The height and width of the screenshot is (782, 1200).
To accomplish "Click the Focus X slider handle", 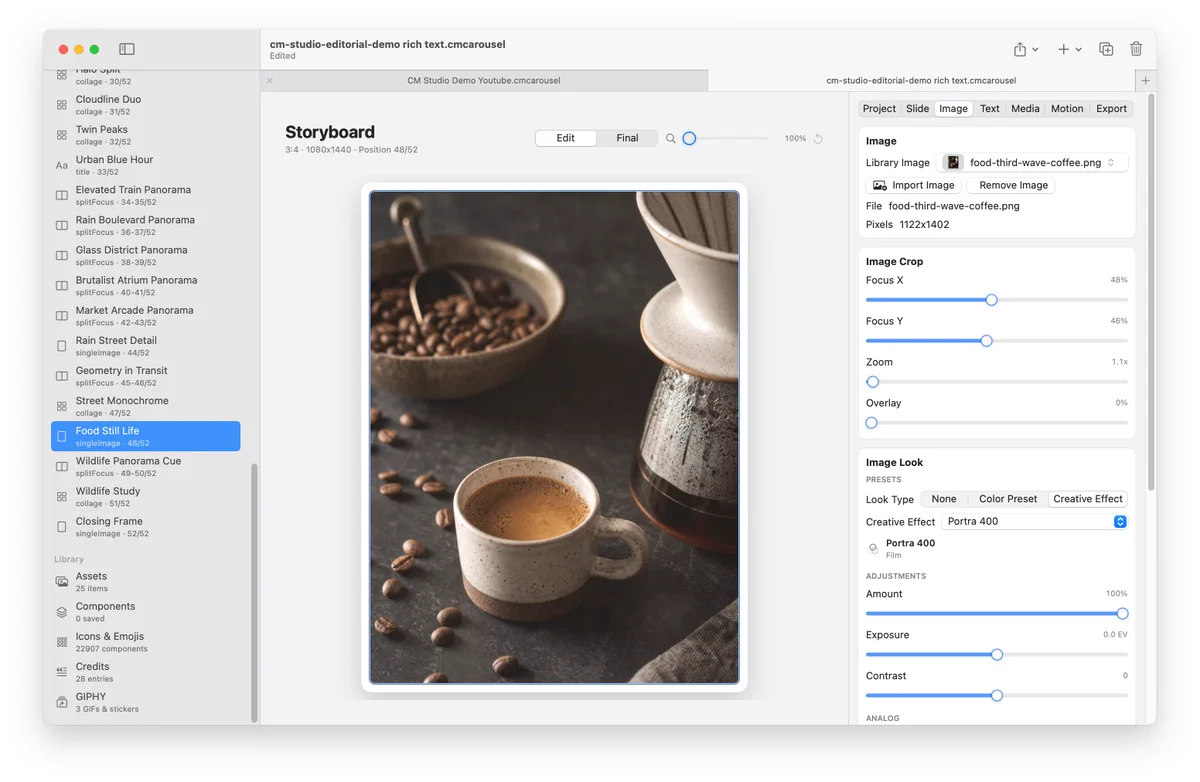I will (x=992, y=300).
